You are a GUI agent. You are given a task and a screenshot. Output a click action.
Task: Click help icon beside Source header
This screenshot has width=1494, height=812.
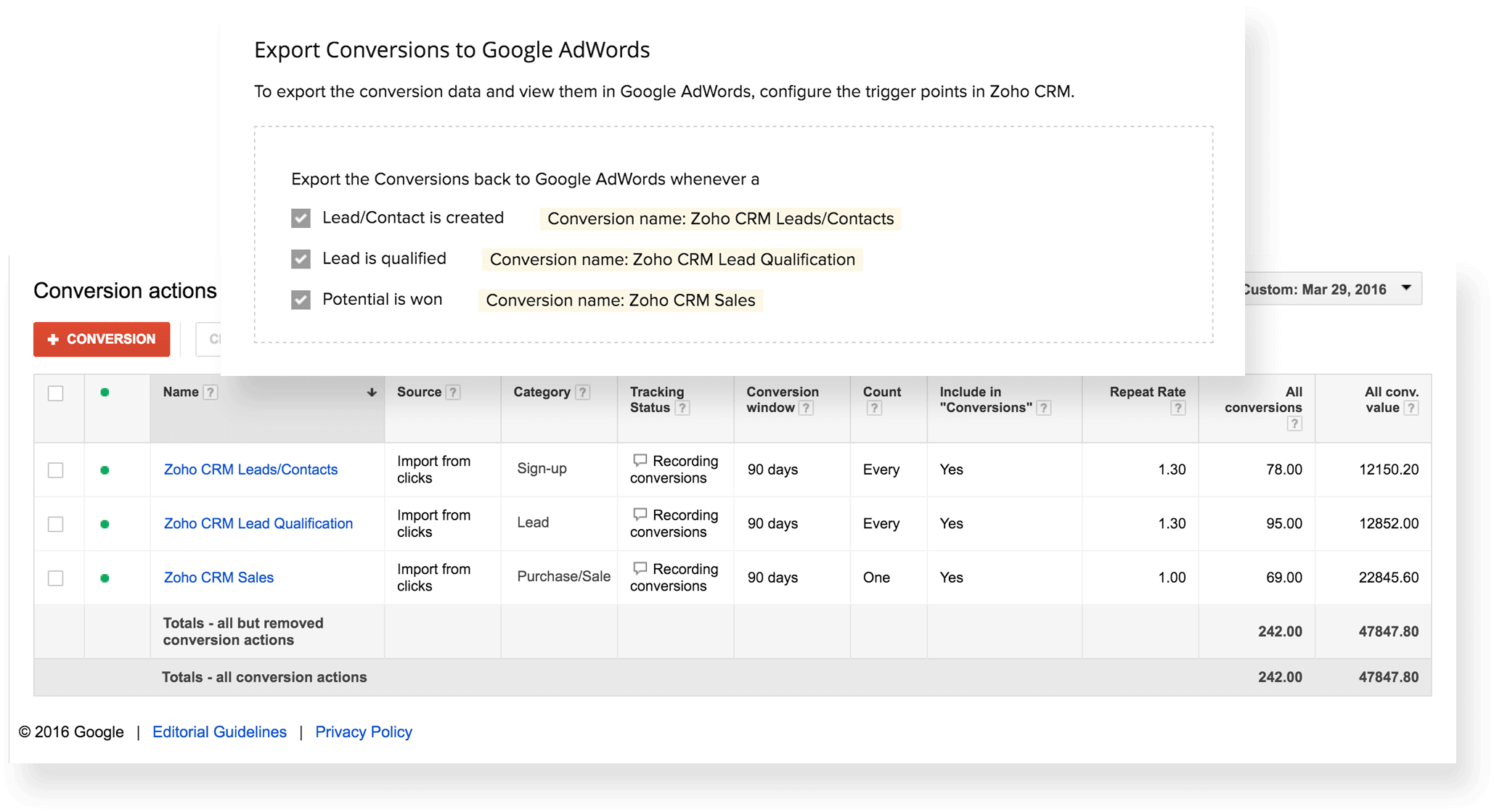click(x=453, y=393)
